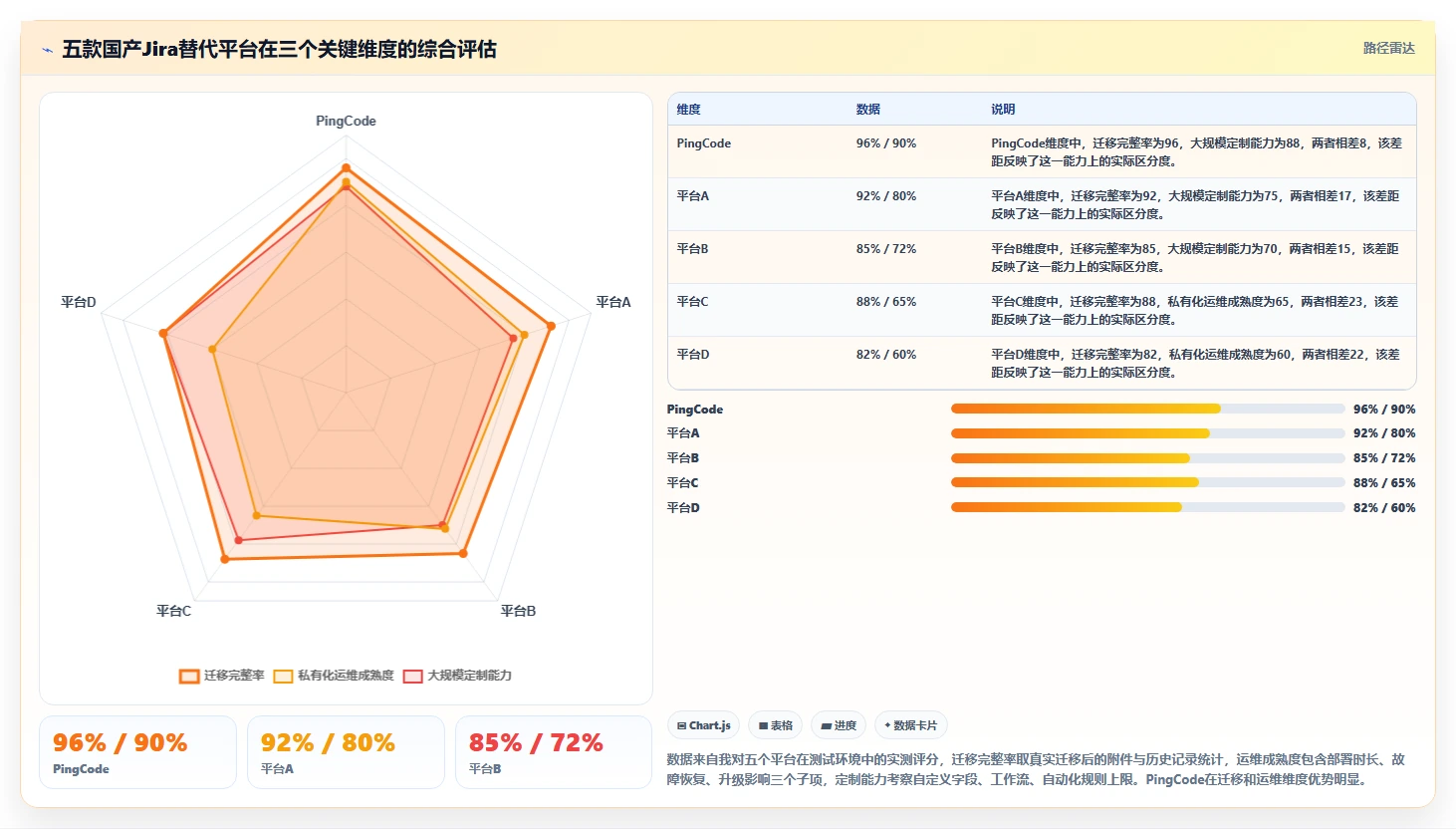Image resolution: width=1456 pixels, height=829 pixels.
Task: Open the 85% / 72% 平台B data card
Action: (x=554, y=752)
